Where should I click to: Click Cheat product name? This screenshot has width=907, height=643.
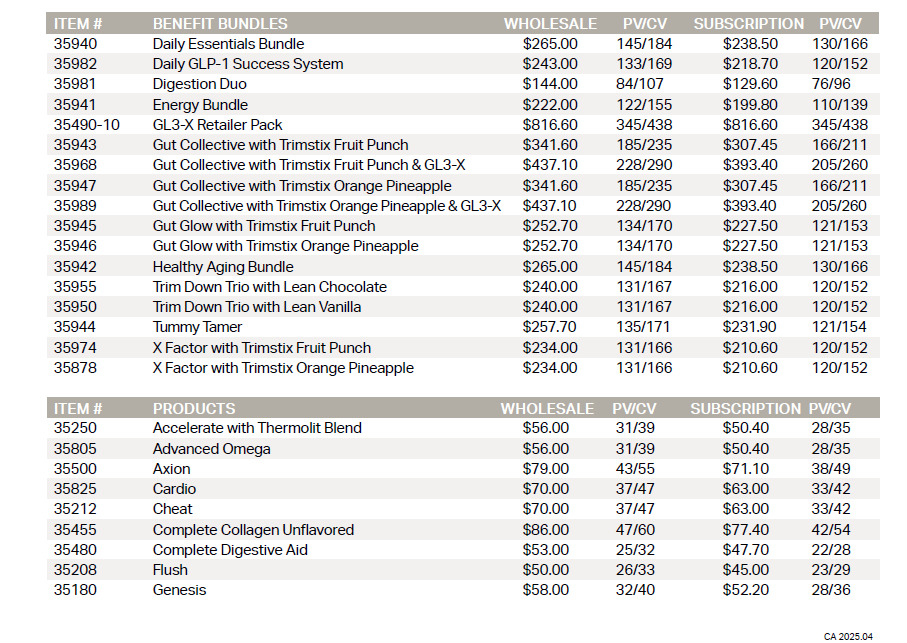click(172, 509)
